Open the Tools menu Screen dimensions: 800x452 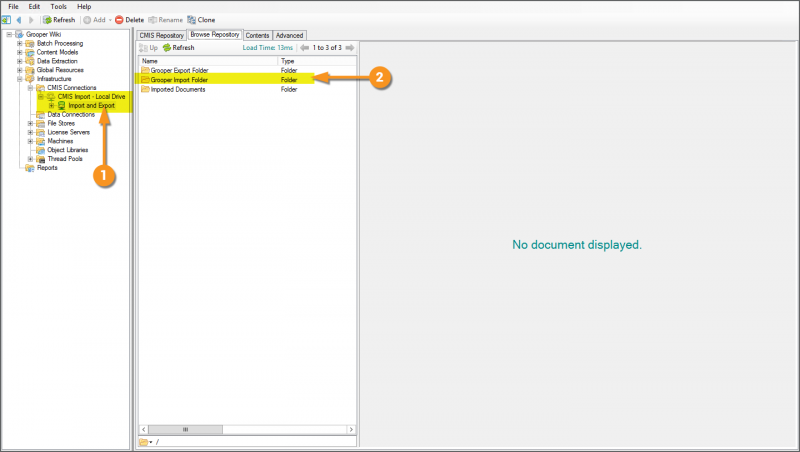[59, 7]
